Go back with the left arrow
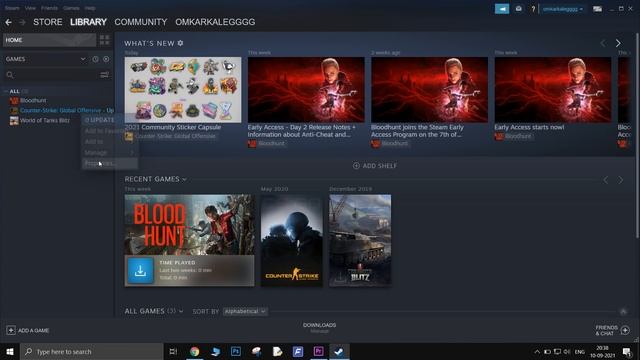The width and height of the screenshot is (640, 360). pyautogui.click(x=8, y=22)
